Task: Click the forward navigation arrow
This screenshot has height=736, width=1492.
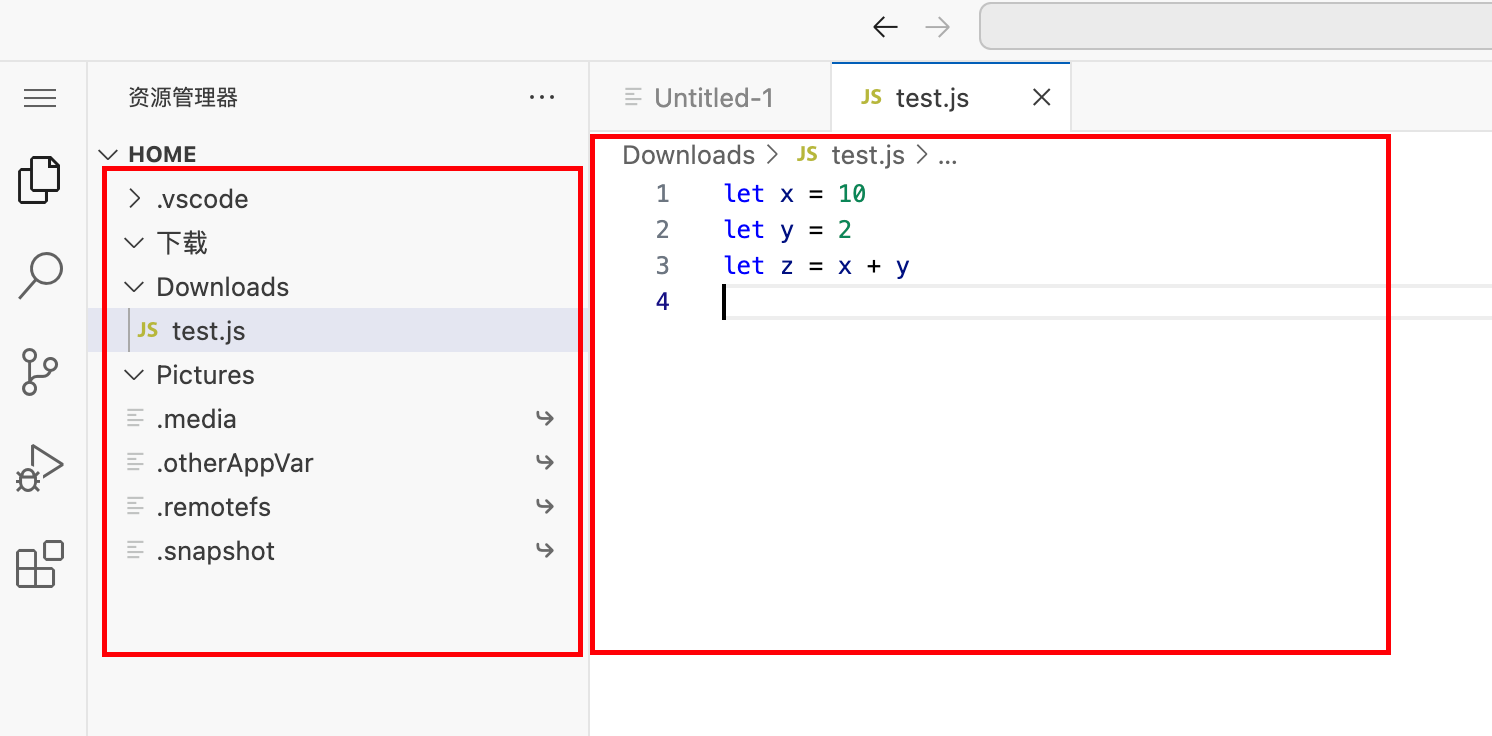Action: pyautogui.click(x=937, y=27)
